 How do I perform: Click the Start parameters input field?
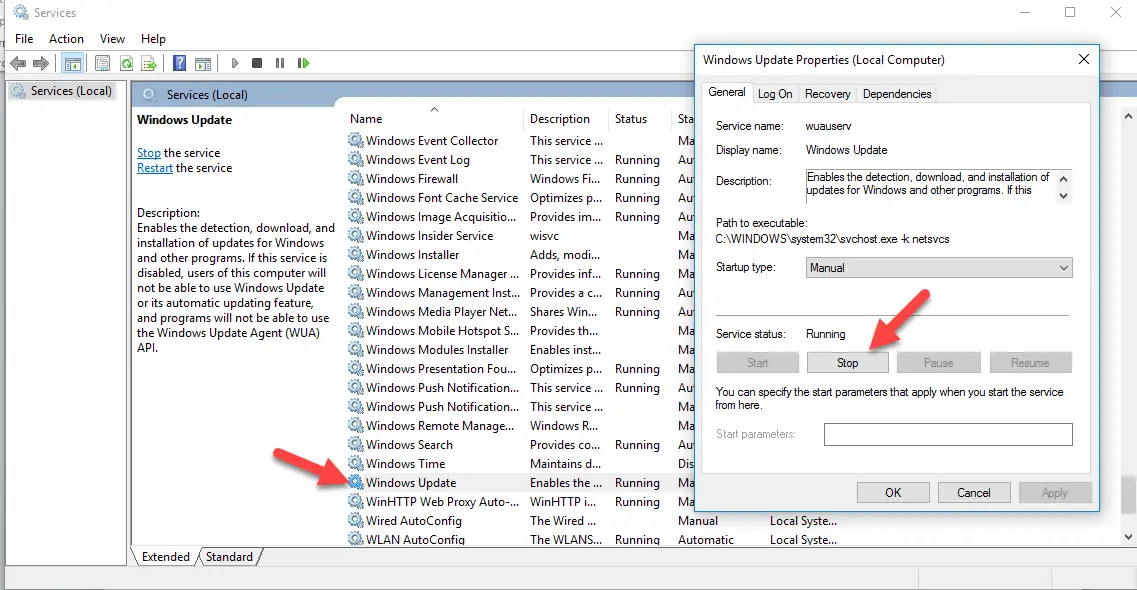click(x=948, y=434)
